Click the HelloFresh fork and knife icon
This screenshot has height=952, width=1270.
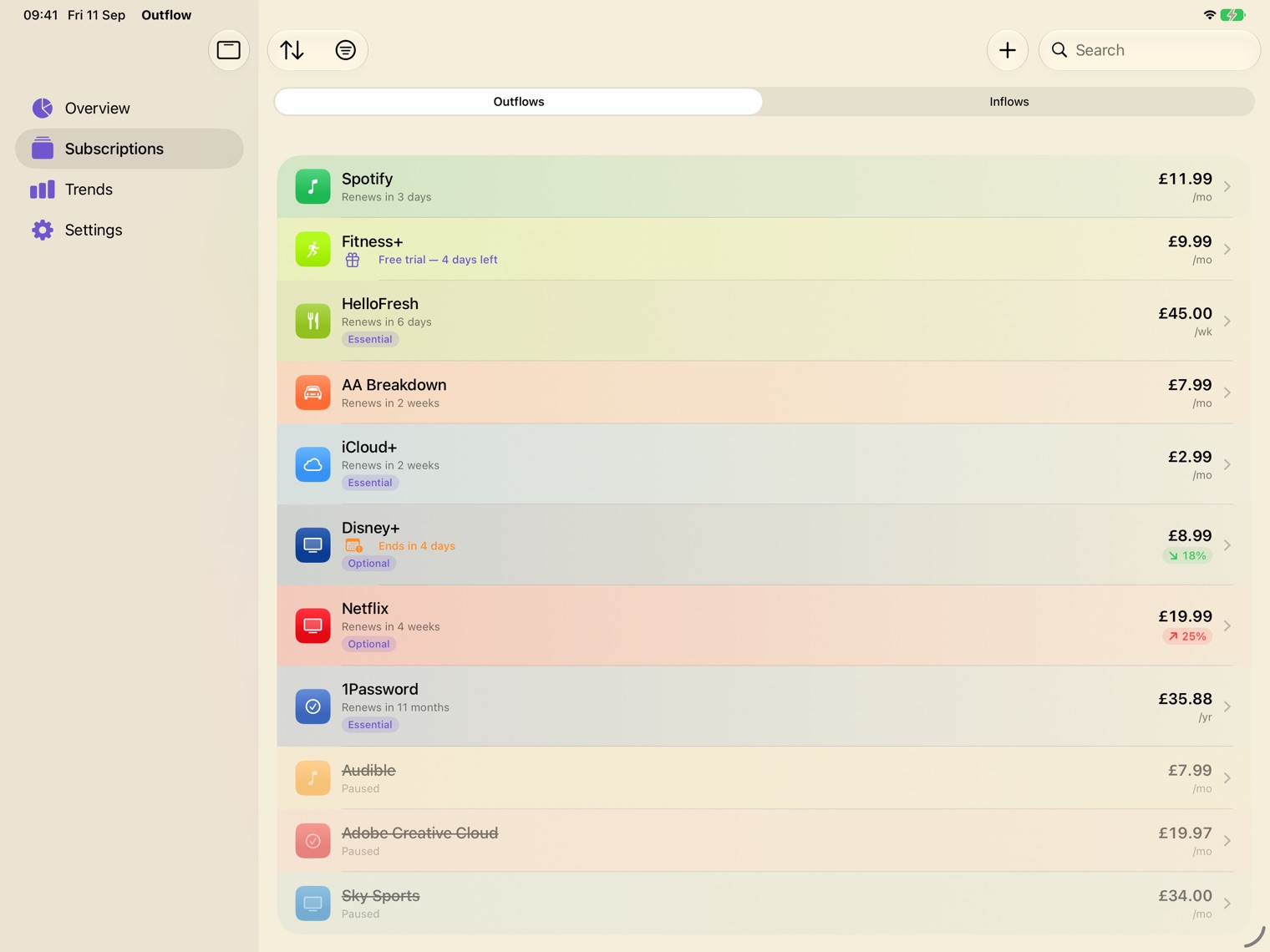[x=312, y=321]
